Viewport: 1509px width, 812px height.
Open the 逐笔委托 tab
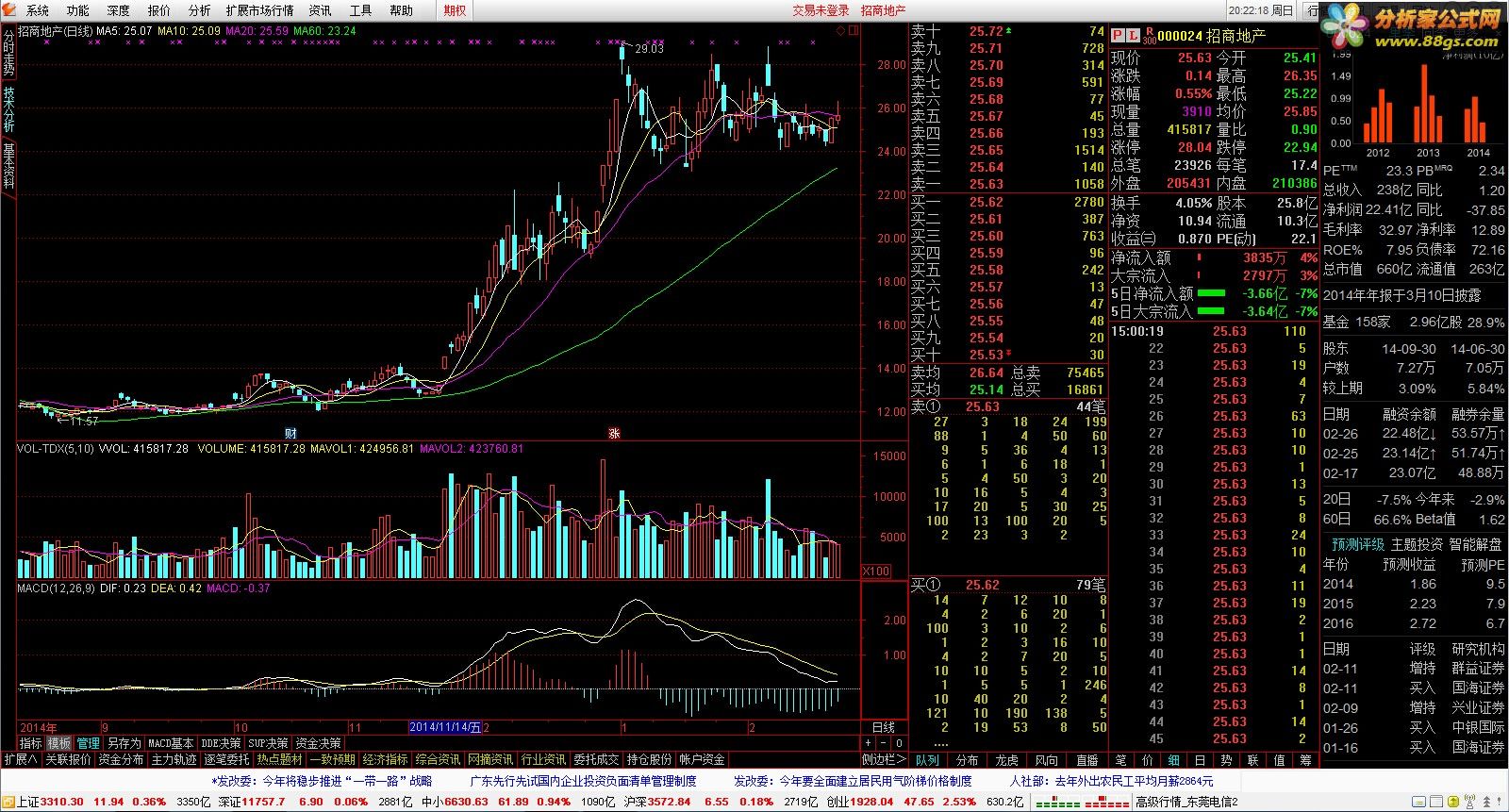(x=226, y=759)
